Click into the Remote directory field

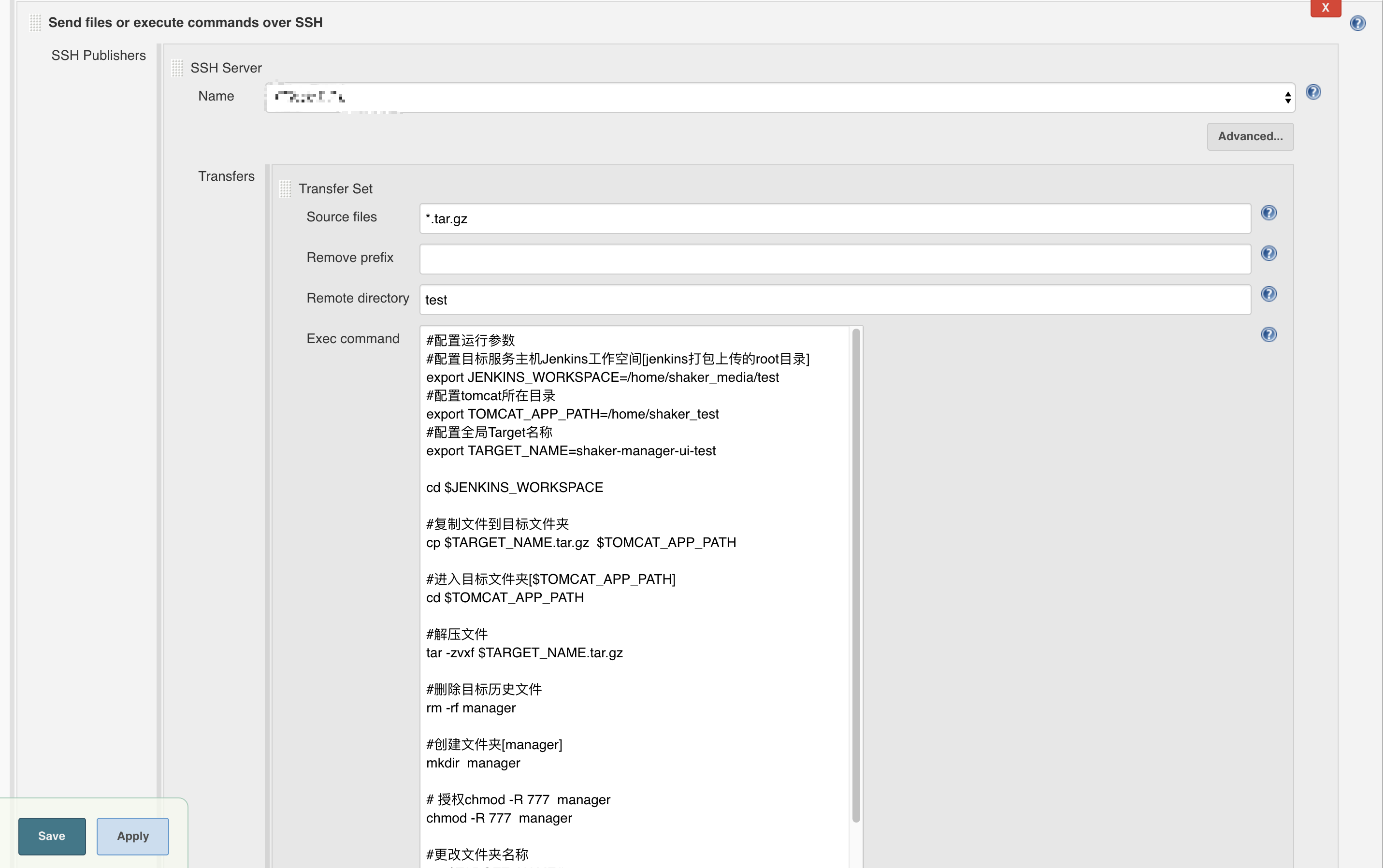[835, 300]
